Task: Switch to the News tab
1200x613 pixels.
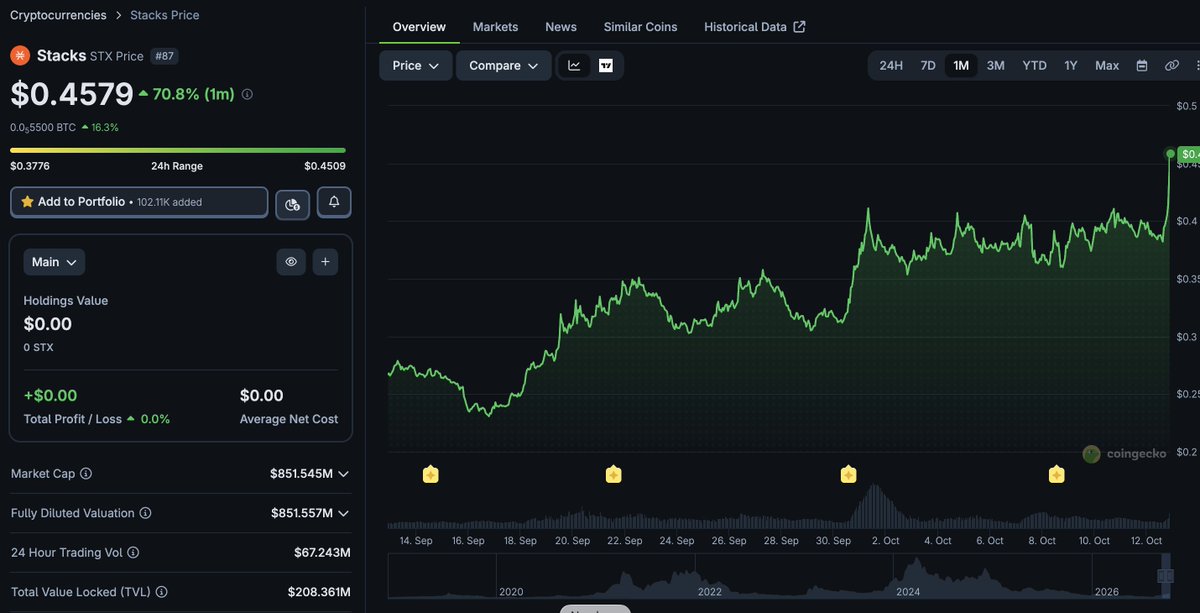Action: [x=561, y=27]
